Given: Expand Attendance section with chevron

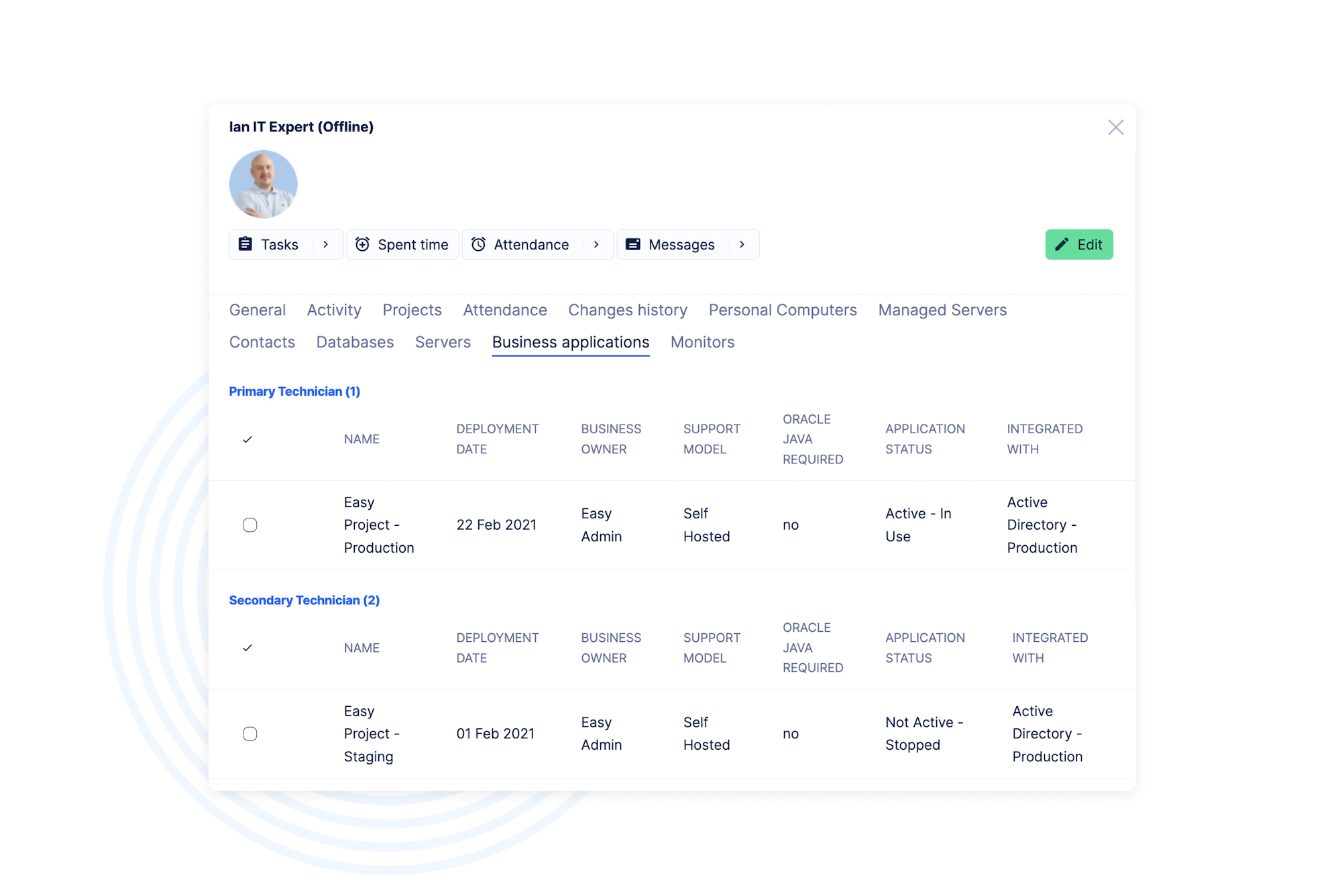Looking at the screenshot, I should tap(596, 244).
